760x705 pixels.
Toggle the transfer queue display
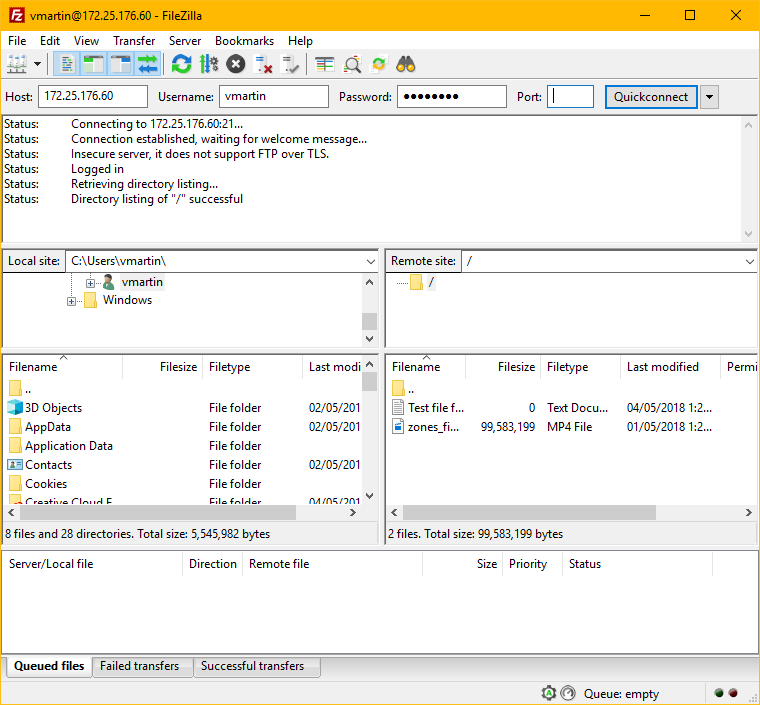point(148,64)
